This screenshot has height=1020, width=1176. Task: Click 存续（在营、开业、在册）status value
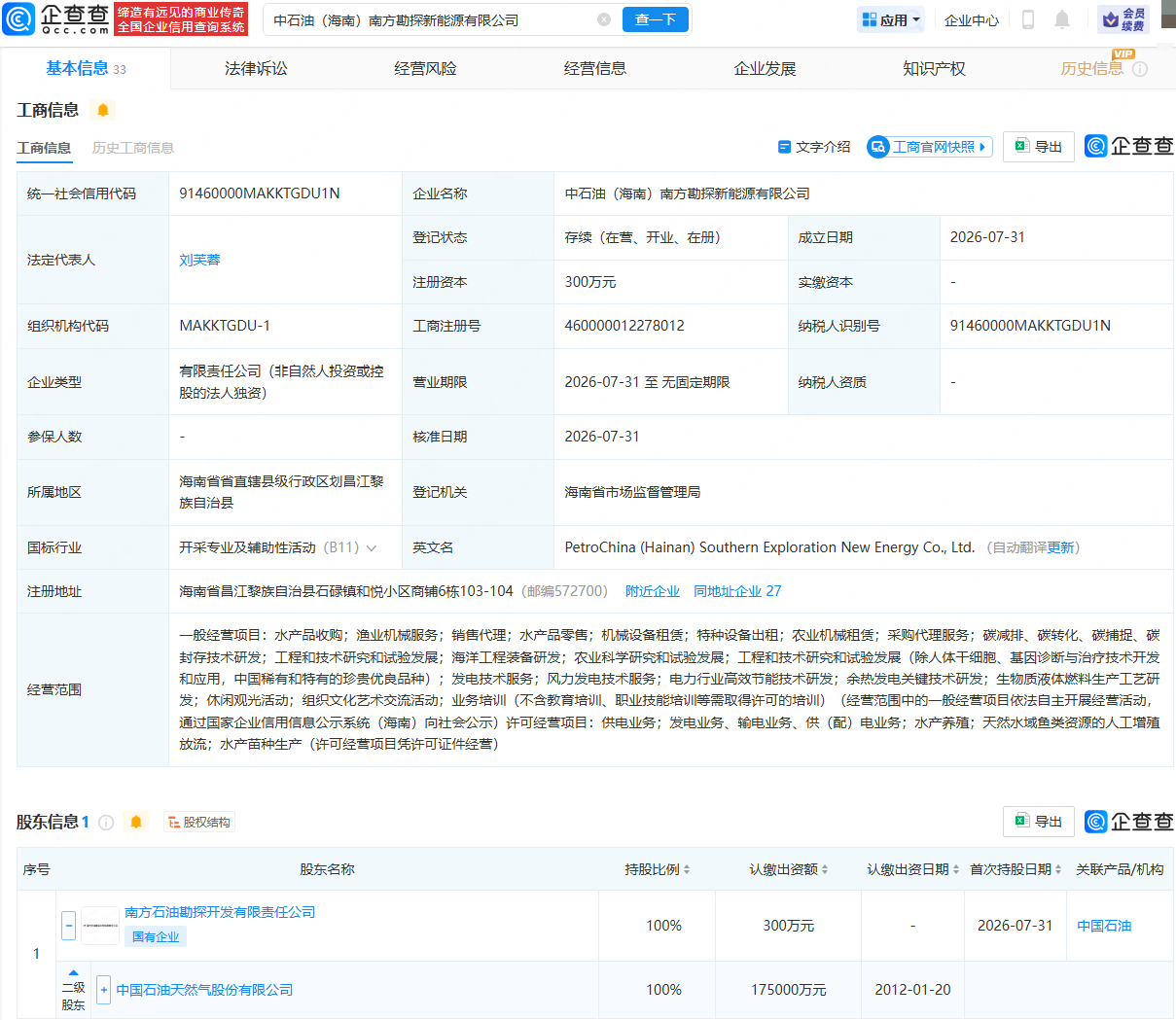point(642,237)
